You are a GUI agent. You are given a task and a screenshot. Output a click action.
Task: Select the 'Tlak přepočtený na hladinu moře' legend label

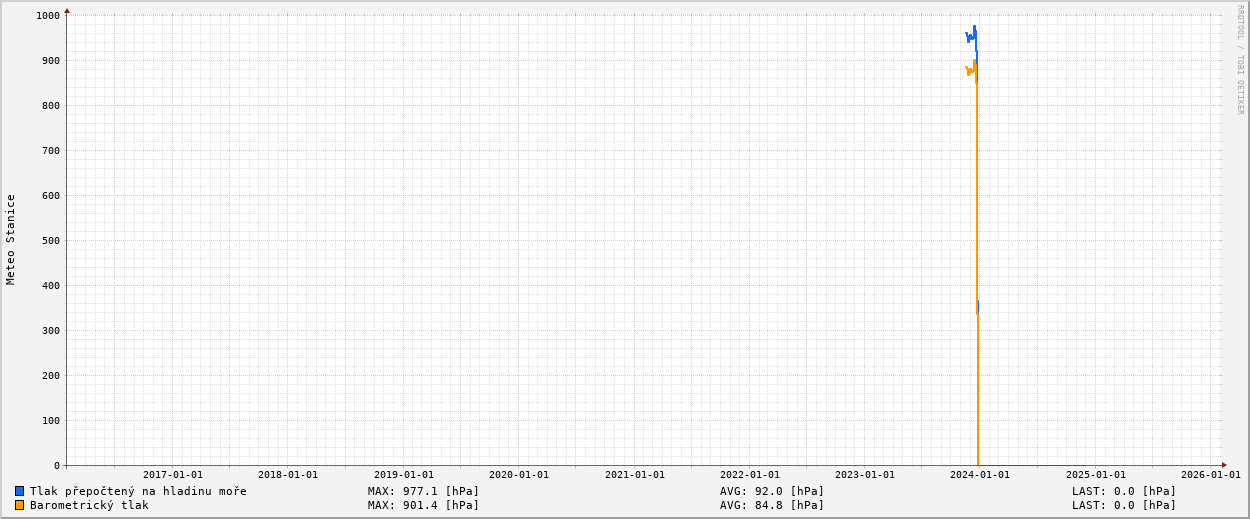click(x=138, y=491)
